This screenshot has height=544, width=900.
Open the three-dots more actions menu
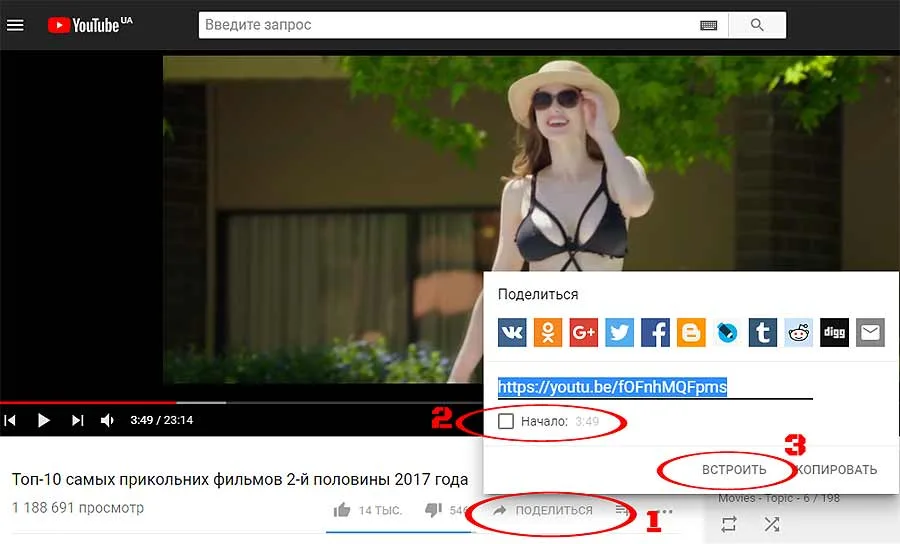(666, 511)
